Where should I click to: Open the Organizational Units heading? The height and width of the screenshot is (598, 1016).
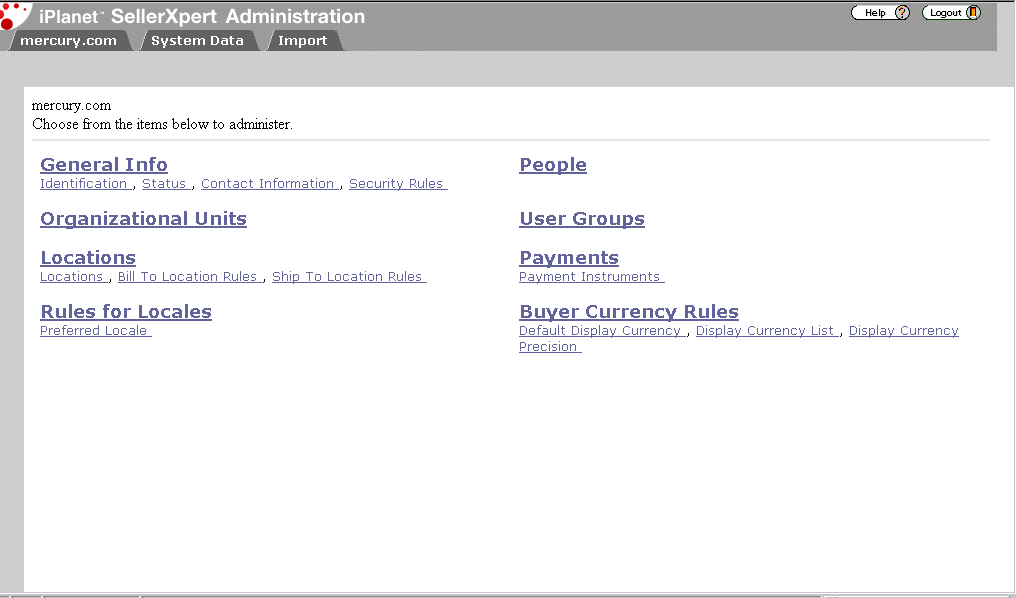(x=143, y=219)
